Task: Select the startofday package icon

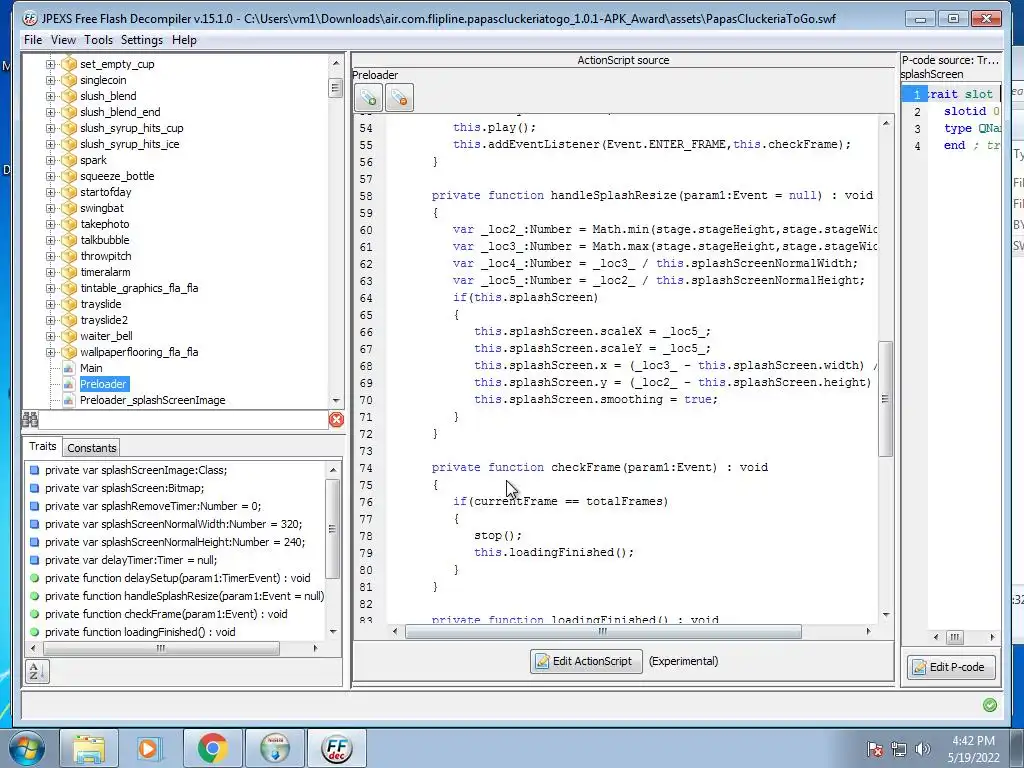Action: (x=69, y=192)
